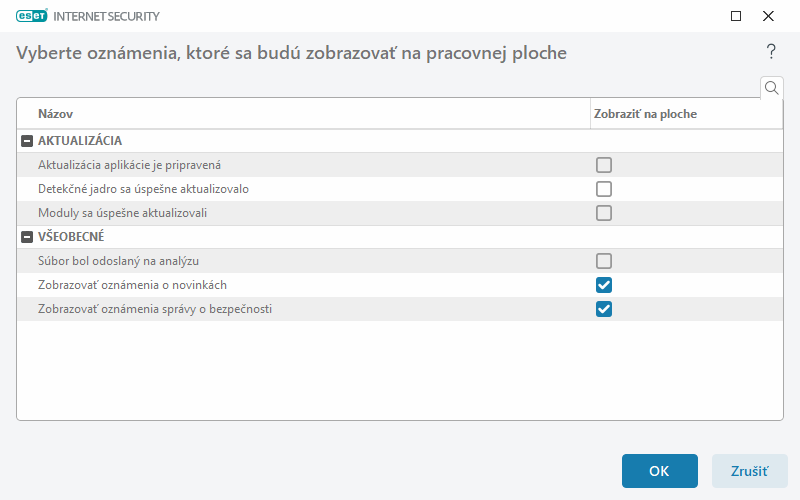Collapse the VŠEOBECNÉ group

pyautogui.click(x=27, y=237)
